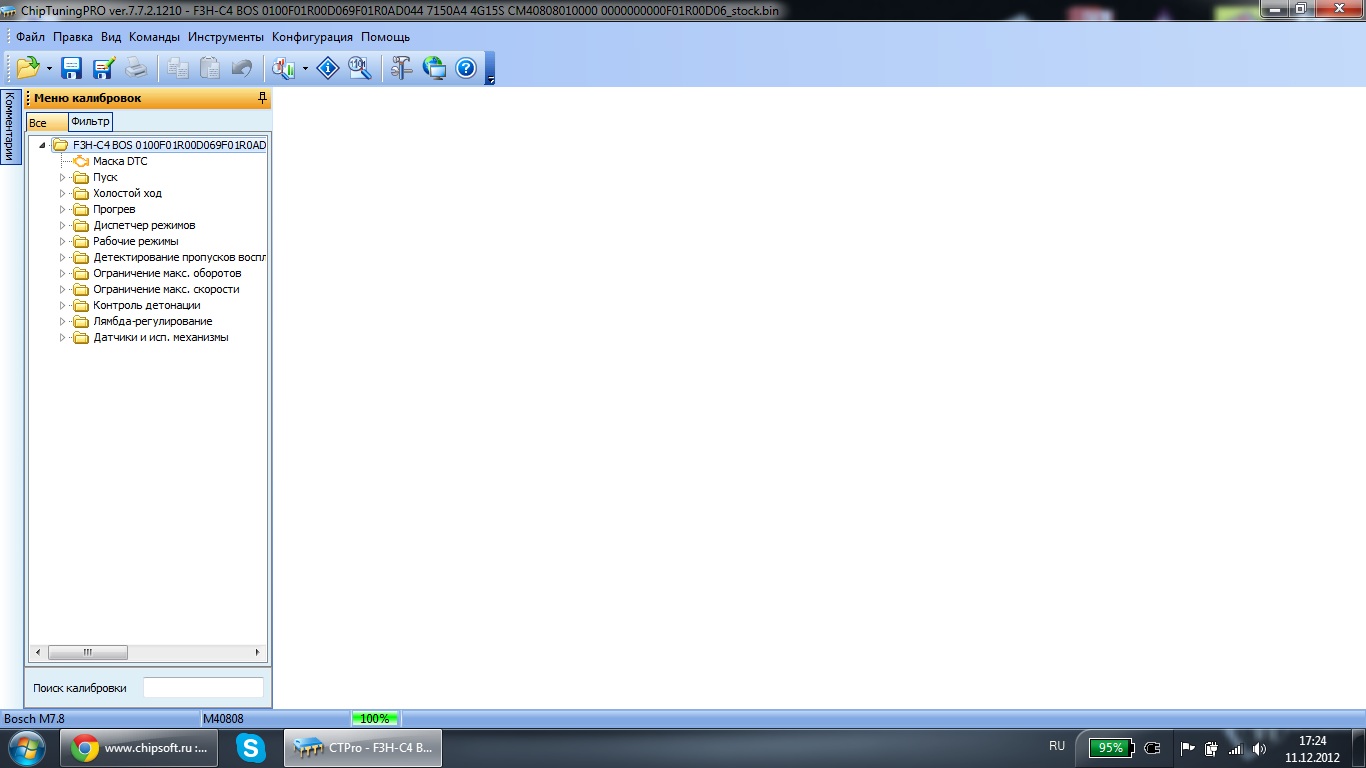Click the printer icon in the toolbar
This screenshot has width=1366, height=768.
coord(136,68)
